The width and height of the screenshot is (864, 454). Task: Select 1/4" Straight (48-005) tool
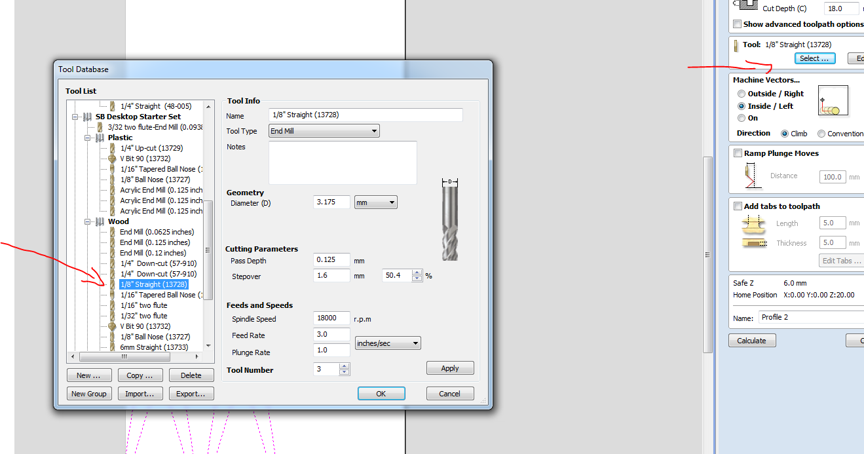point(156,106)
